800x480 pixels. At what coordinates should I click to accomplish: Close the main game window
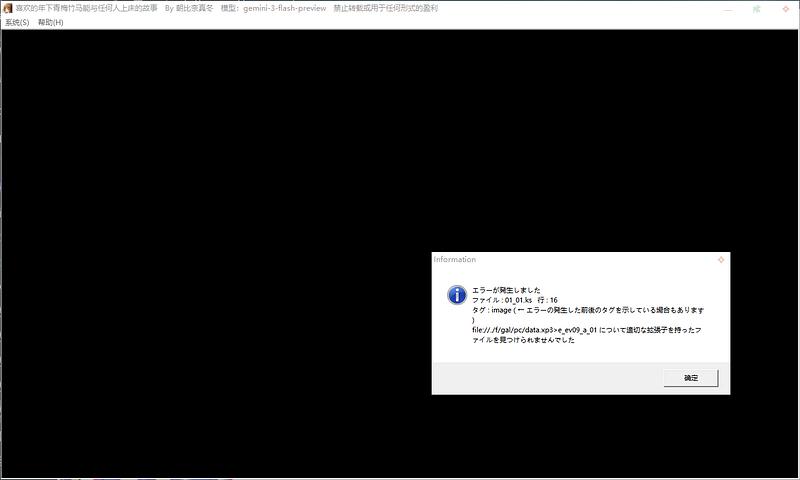pos(786,8)
